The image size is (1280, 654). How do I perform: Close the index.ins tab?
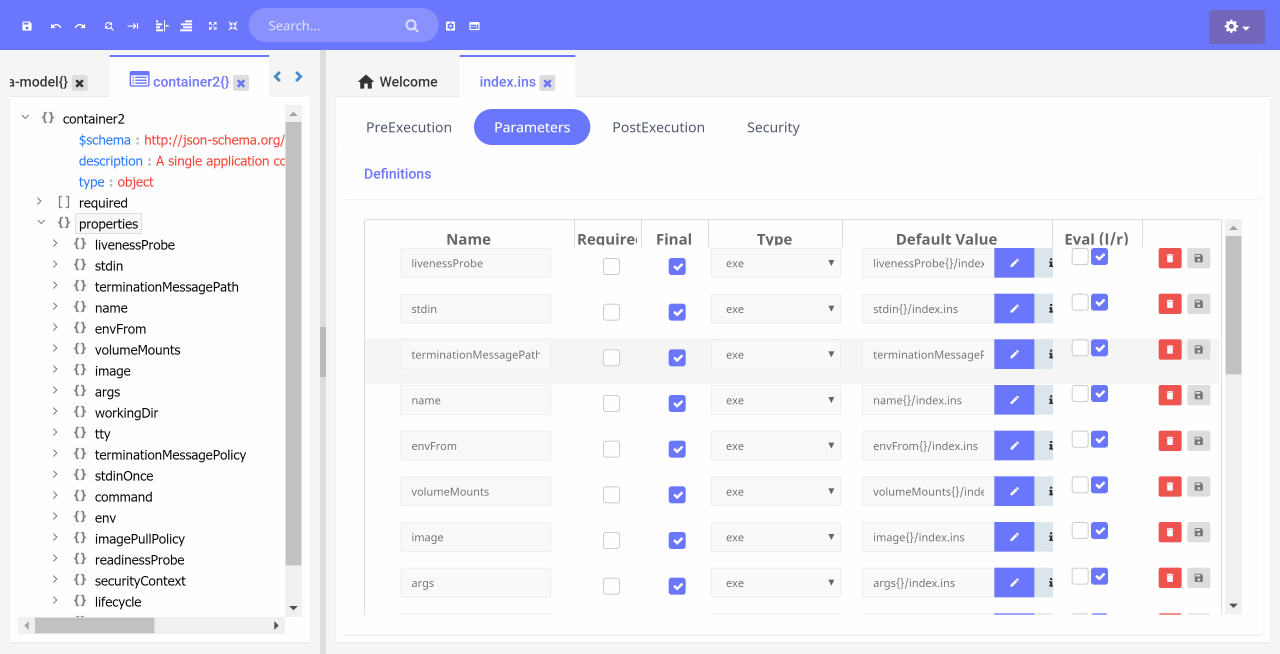(x=548, y=83)
